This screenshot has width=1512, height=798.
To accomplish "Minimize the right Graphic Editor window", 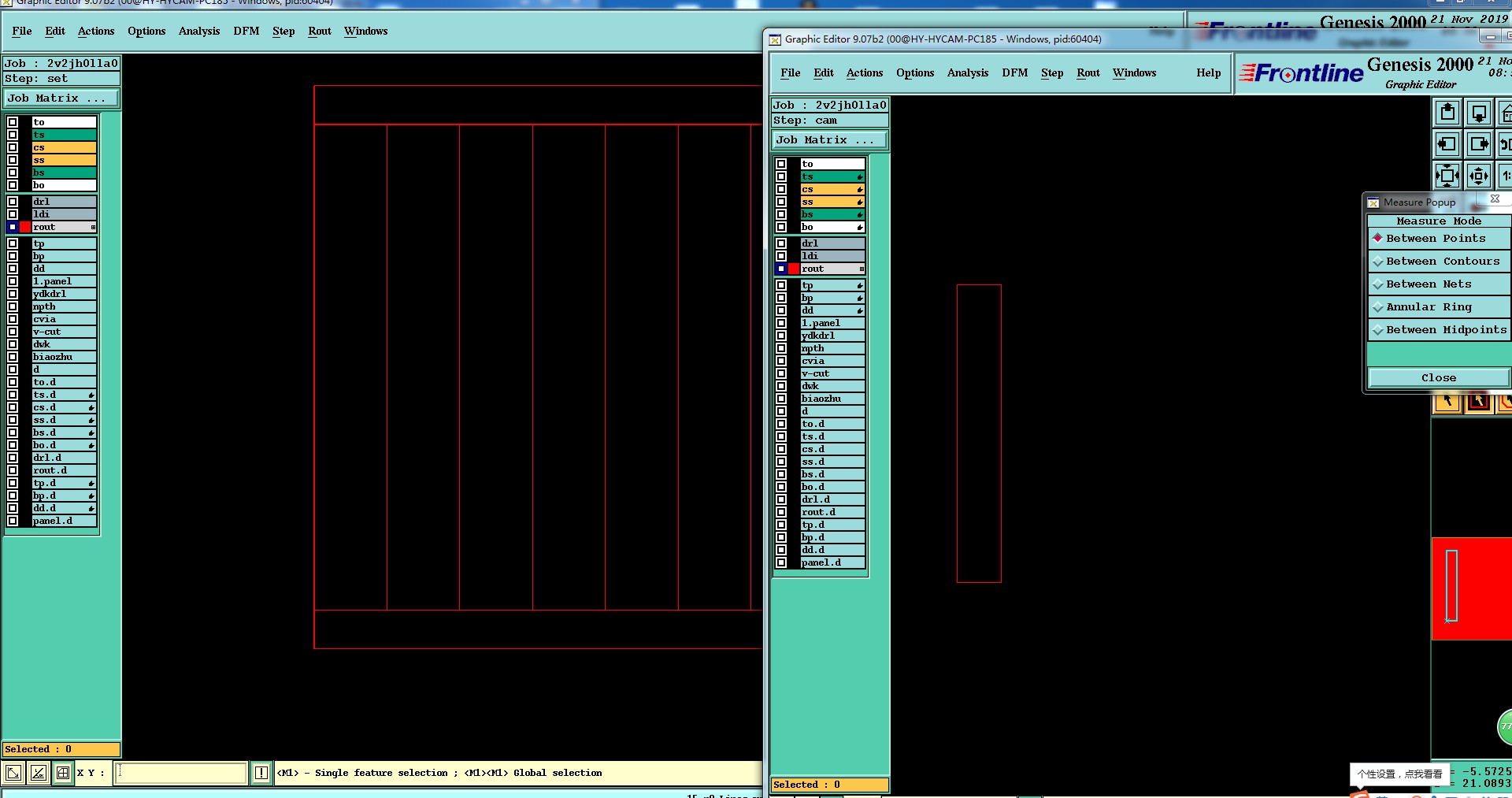I will tap(1489, 37).
